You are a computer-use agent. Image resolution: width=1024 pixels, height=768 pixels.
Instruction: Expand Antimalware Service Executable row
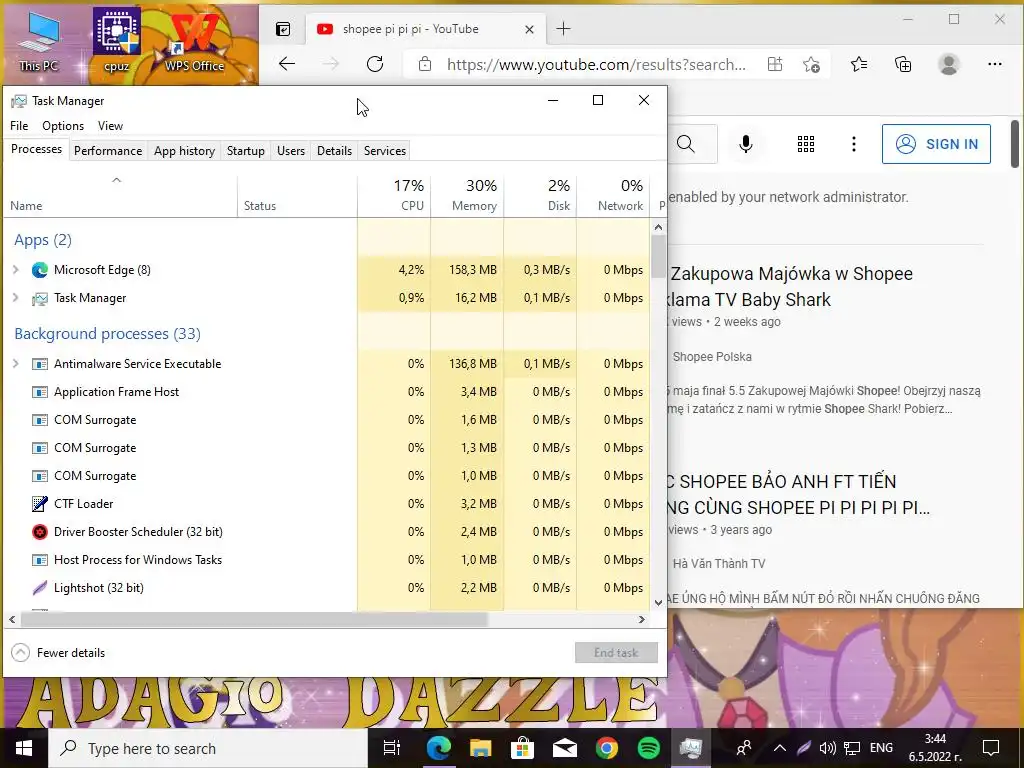16,364
